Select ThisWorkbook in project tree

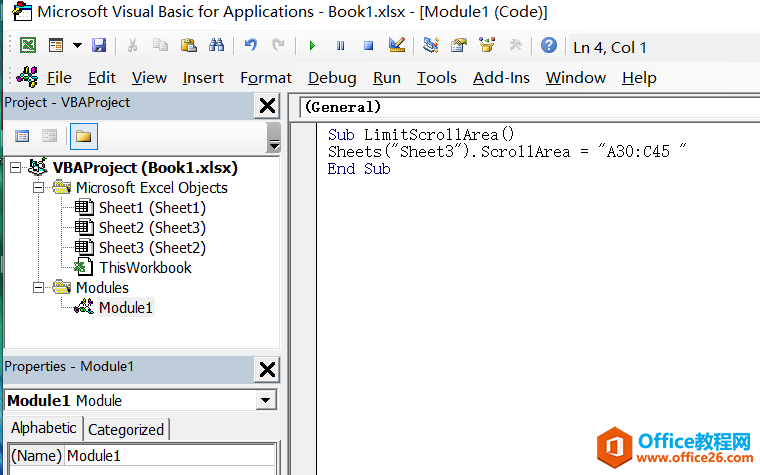(x=145, y=268)
